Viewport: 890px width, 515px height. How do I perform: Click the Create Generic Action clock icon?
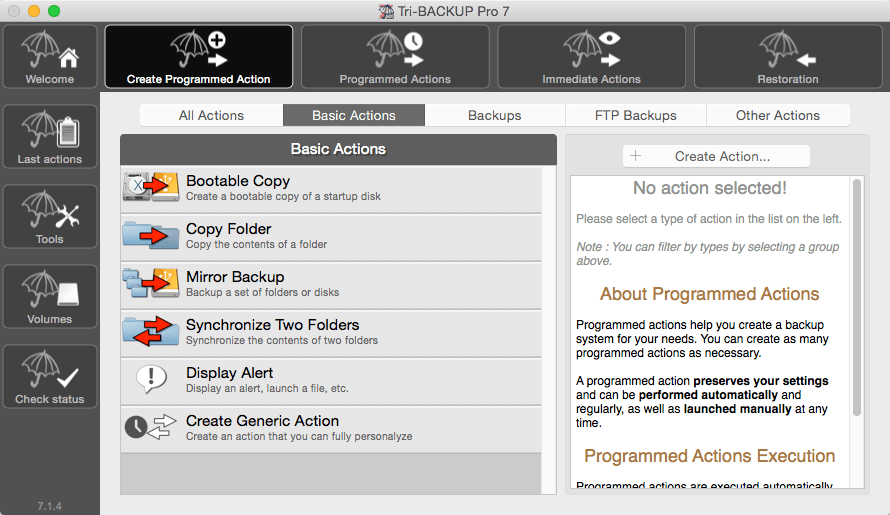coord(151,426)
